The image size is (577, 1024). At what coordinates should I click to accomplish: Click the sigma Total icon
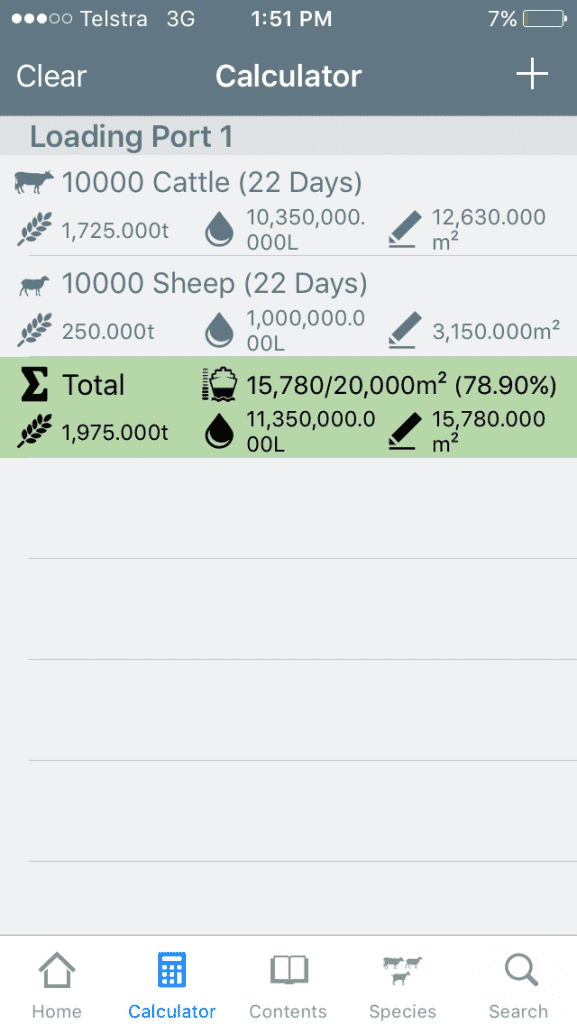click(x=34, y=384)
